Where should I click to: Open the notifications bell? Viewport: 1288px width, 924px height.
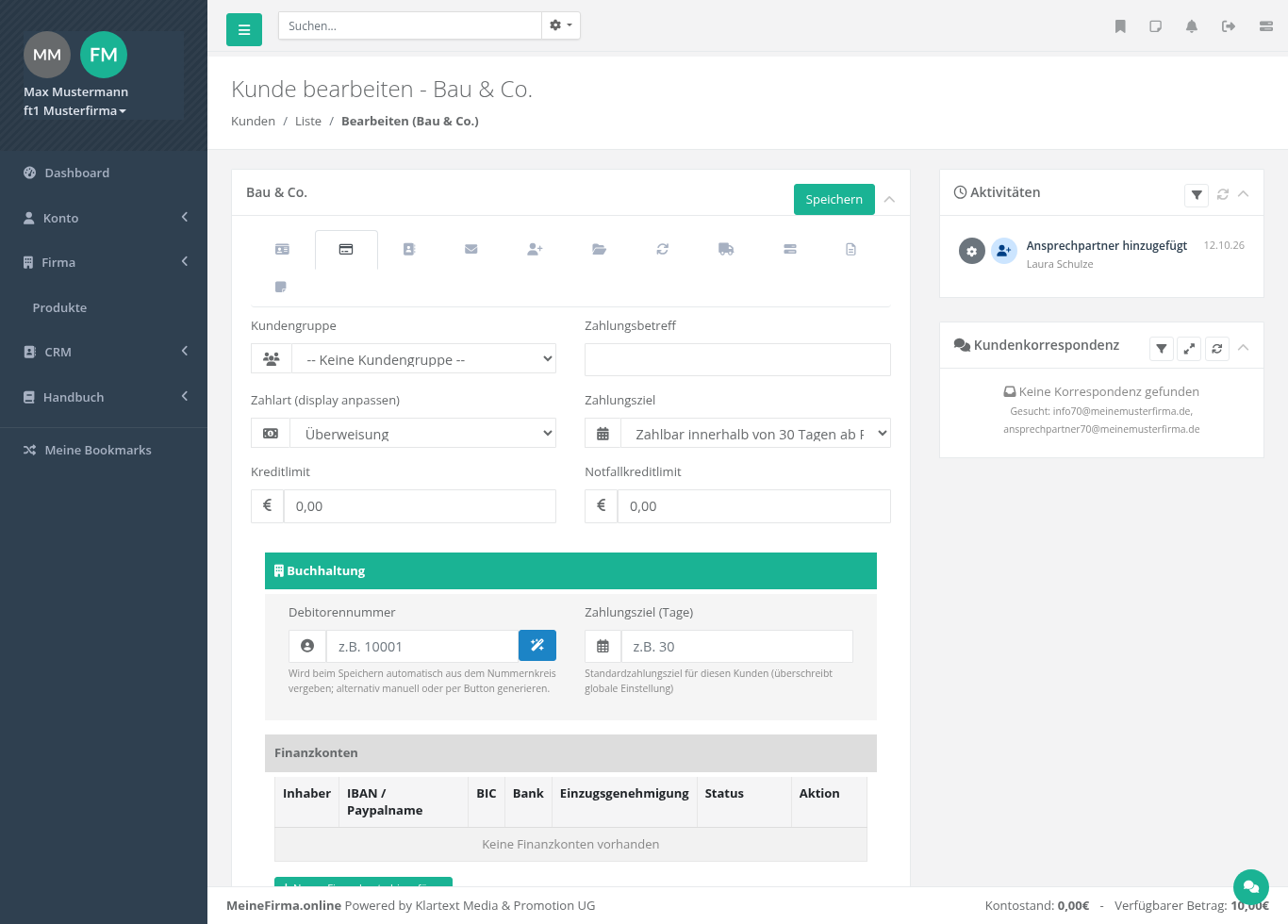tap(1192, 26)
